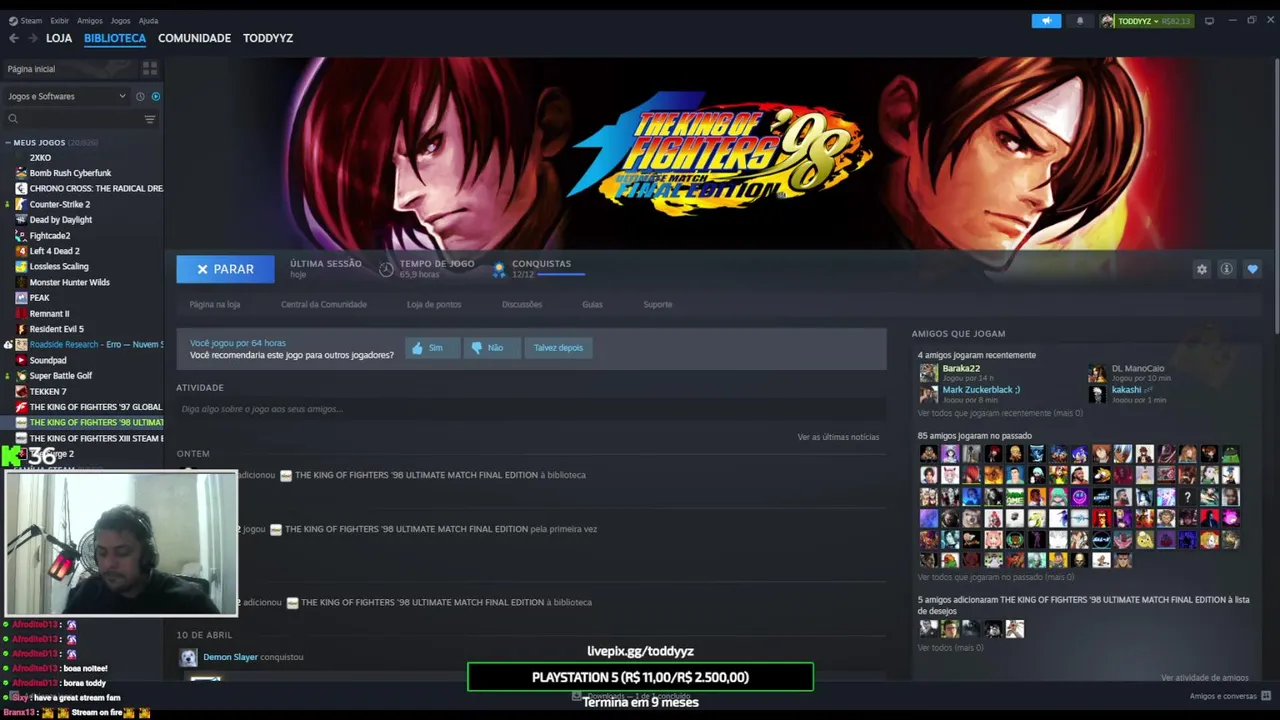Open friend kakashi profile
The image size is (1280, 720).
(x=1126, y=390)
